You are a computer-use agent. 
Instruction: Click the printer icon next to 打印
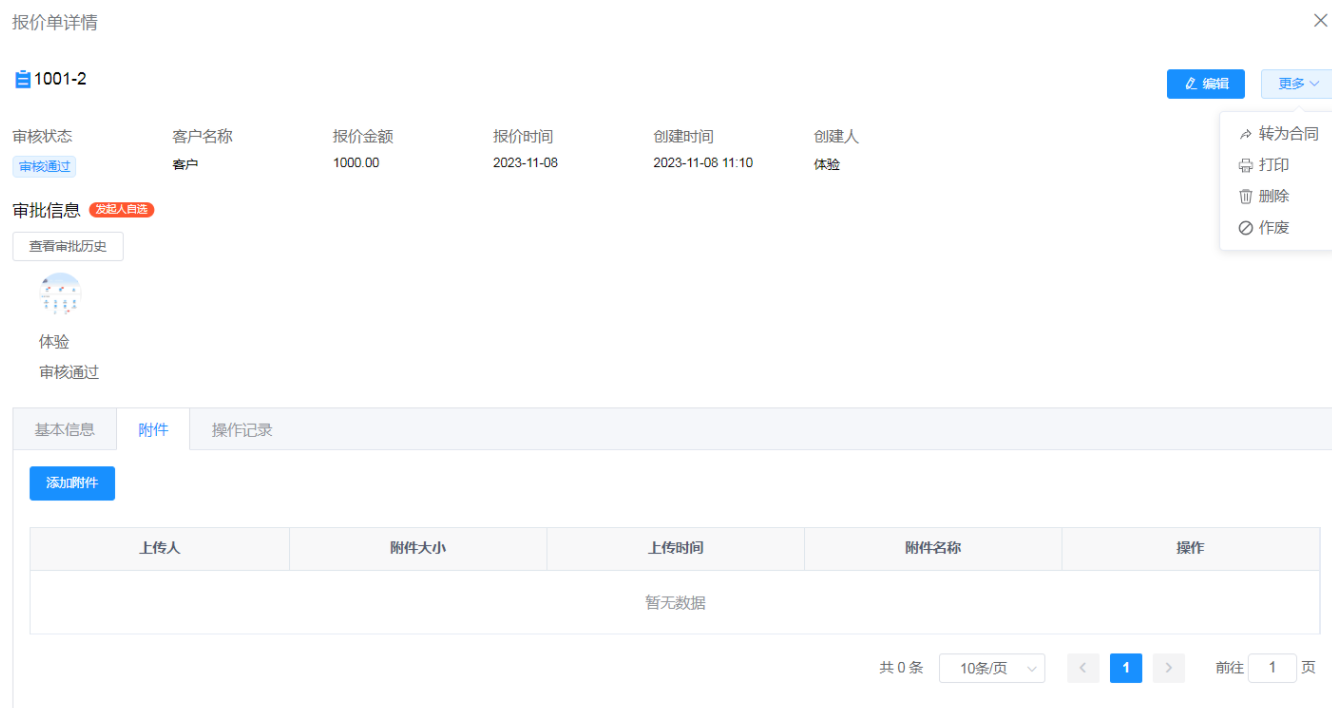(x=1246, y=164)
